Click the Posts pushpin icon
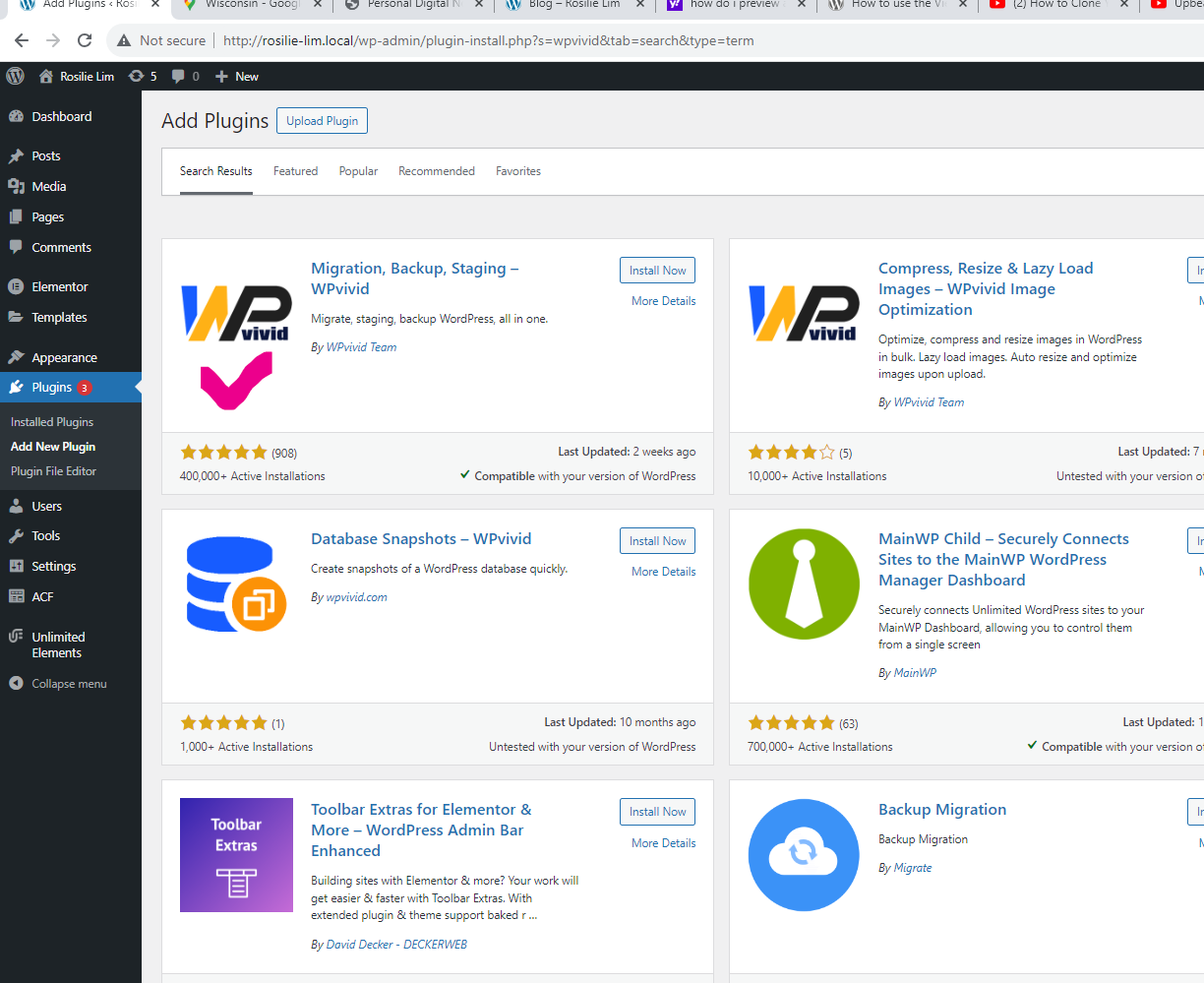Image resolution: width=1204 pixels, height=983 pixels. tap(16, 155)
